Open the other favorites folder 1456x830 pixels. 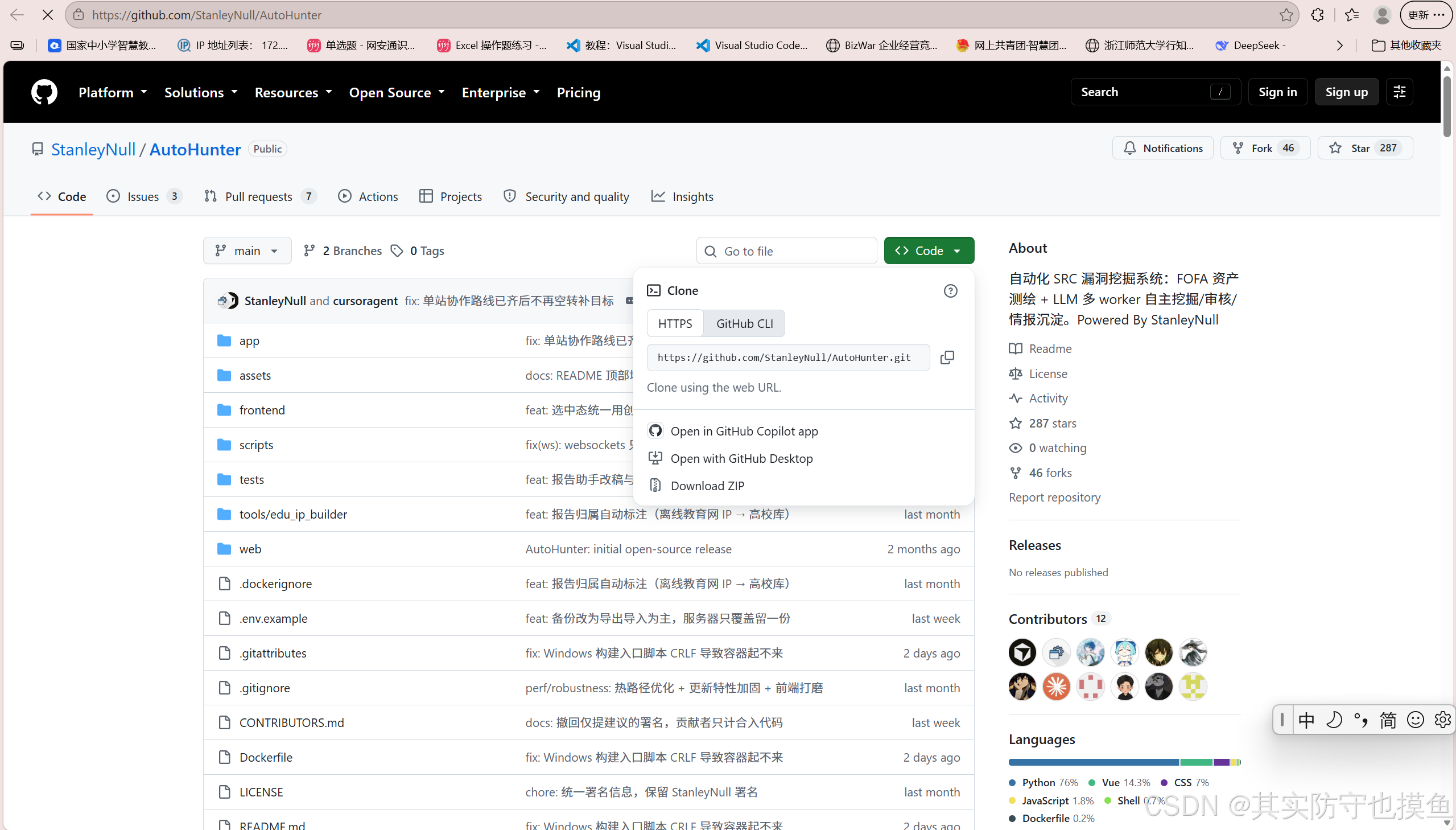[1406, 46]
